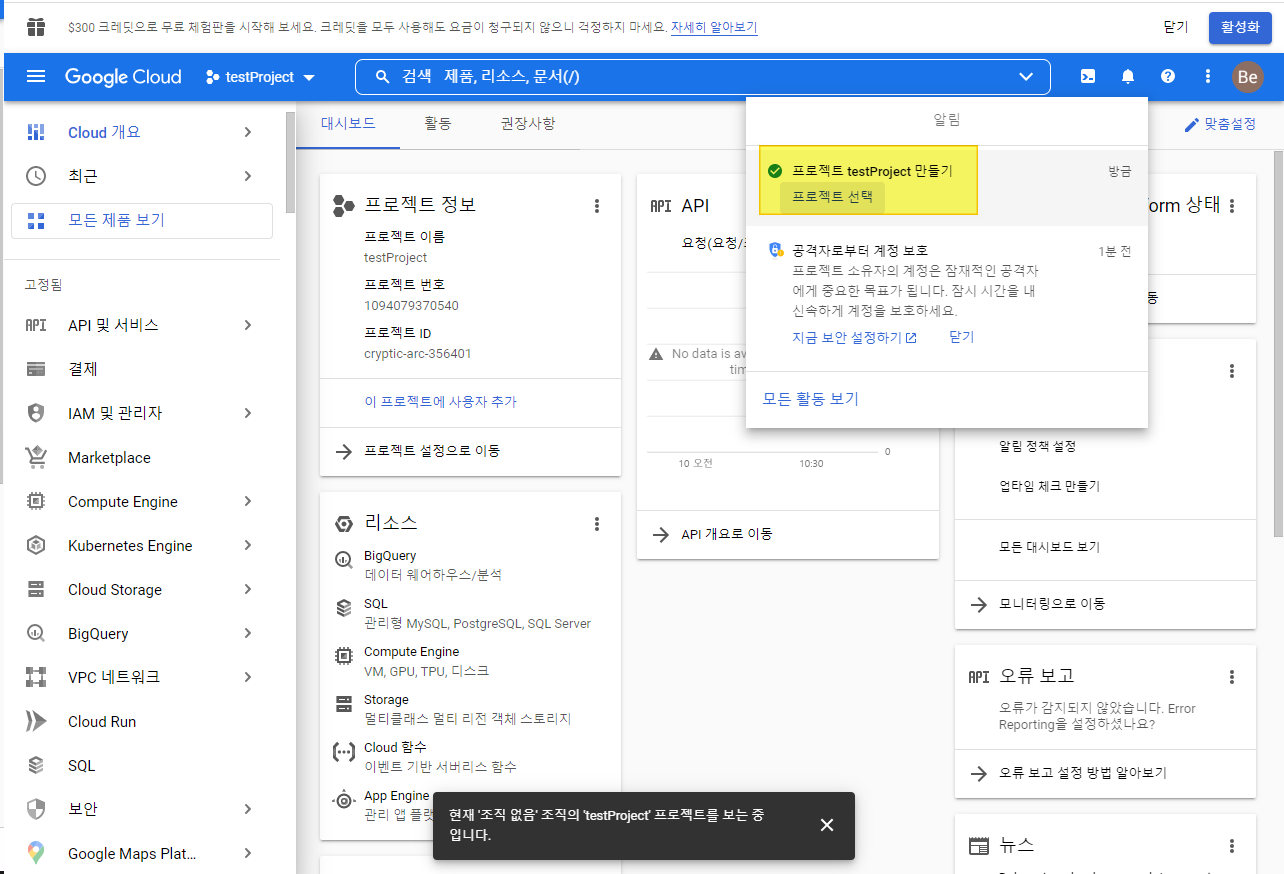Click the Cloud Run icon in sidebar

pos(36,722)
